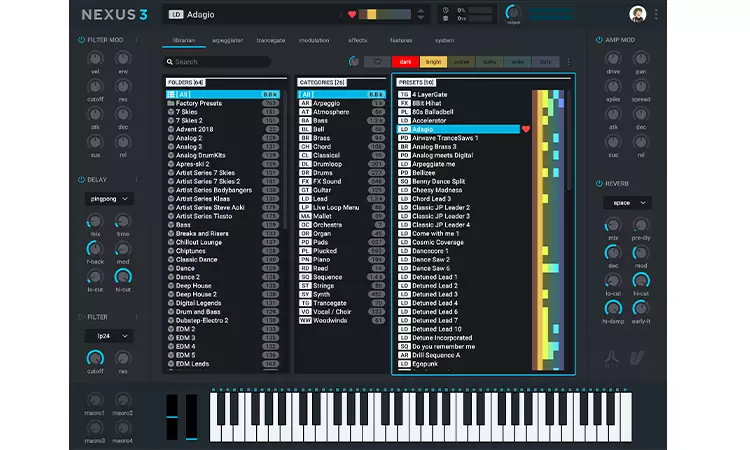The height and width of the screenshot is (450, 750).
Task: Open FILTER MOD section options menu
Action: 136,40
